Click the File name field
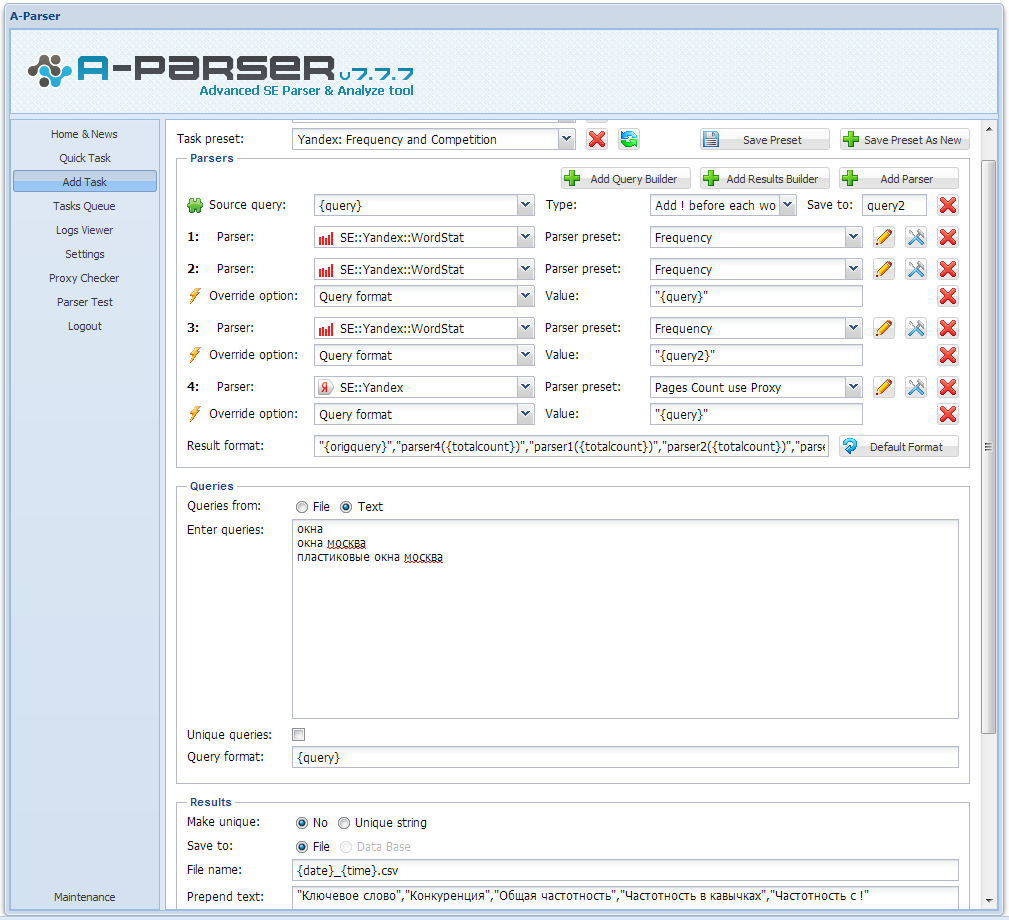Screen dimensions: 1009x920 [x=625, y=870]
